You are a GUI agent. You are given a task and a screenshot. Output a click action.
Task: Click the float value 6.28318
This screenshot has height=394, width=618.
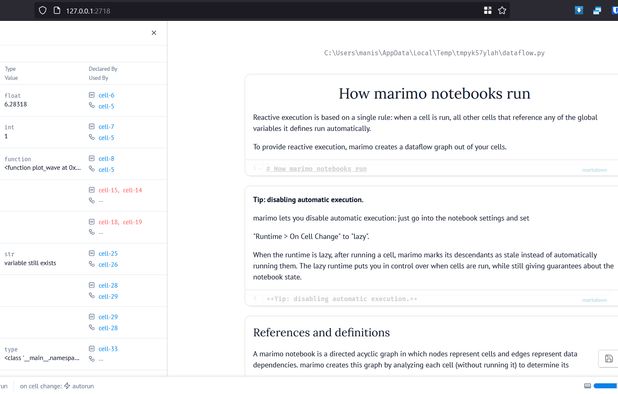[x=16, y=105]
